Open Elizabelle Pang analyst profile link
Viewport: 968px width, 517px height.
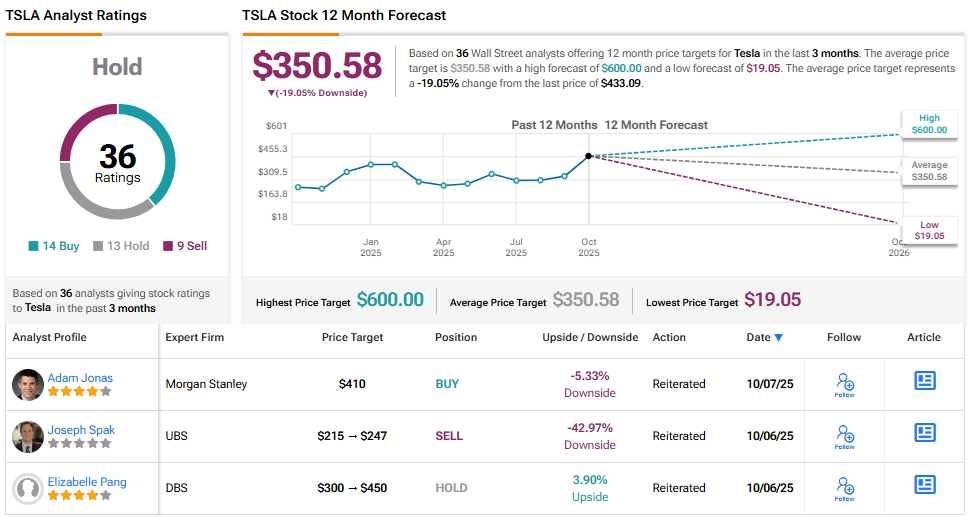click(x=87, y=482)
